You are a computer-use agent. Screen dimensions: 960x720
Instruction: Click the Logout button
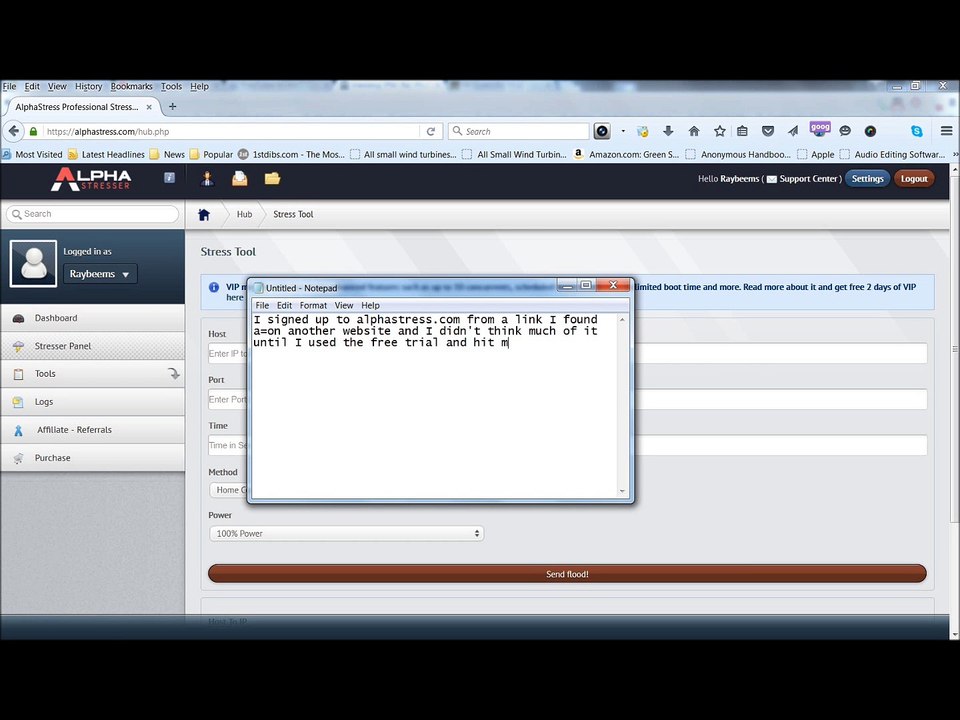(x=913, y=179)
